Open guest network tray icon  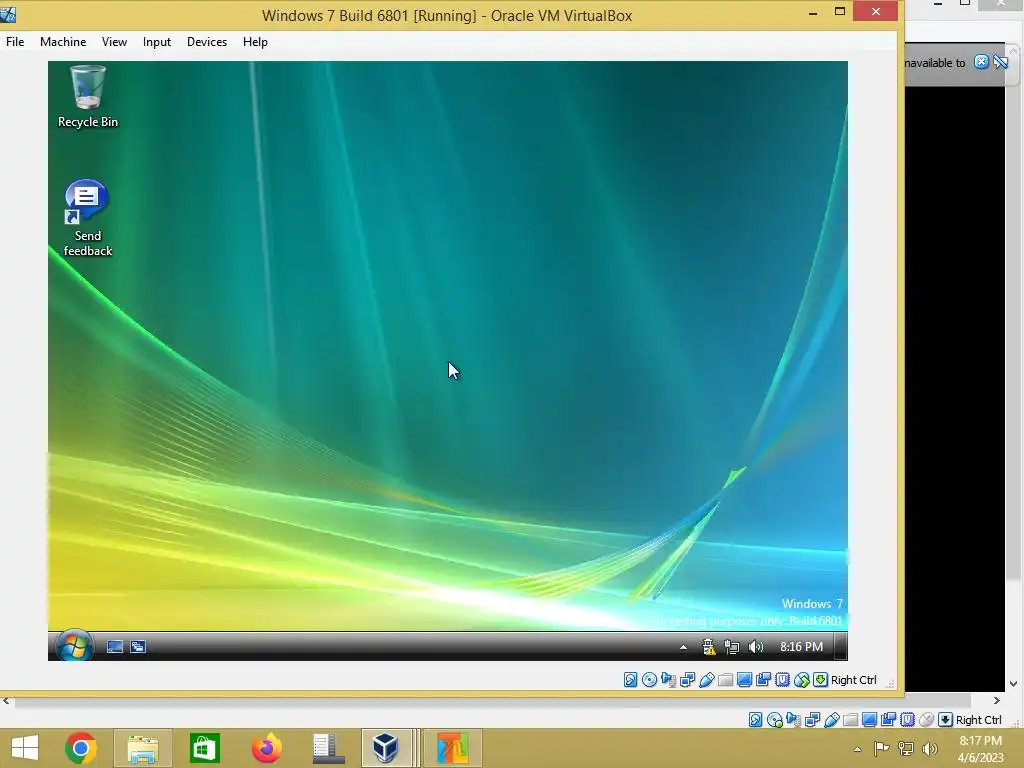[x=732, y=647]
